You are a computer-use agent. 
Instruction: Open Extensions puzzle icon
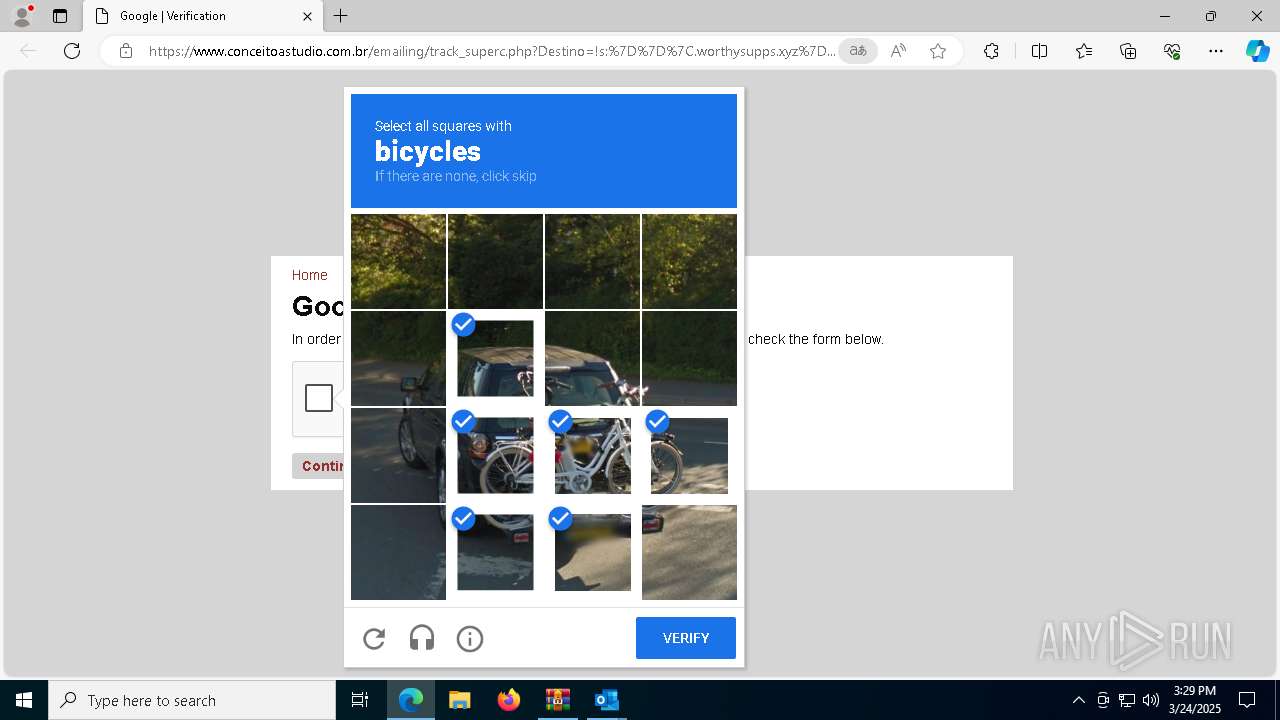tap(991, 51)
